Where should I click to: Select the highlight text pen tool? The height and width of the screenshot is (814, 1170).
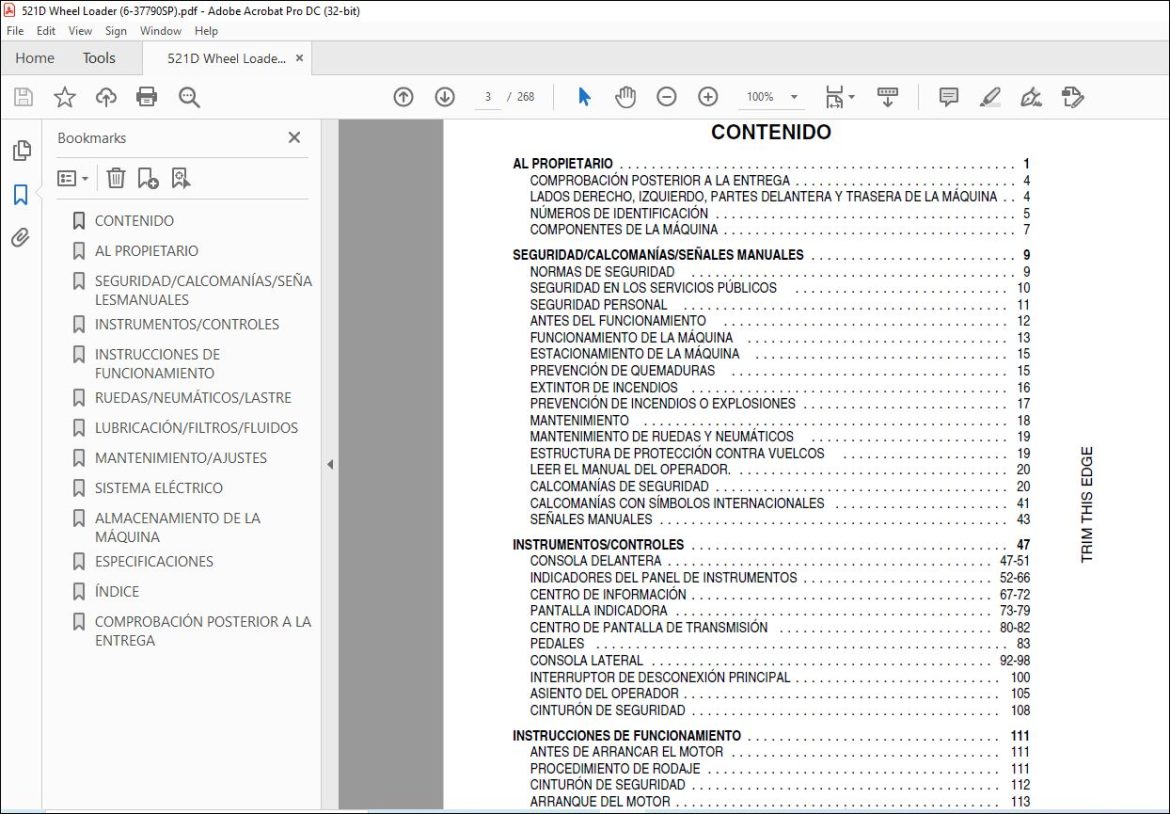(x=990, y=97)
